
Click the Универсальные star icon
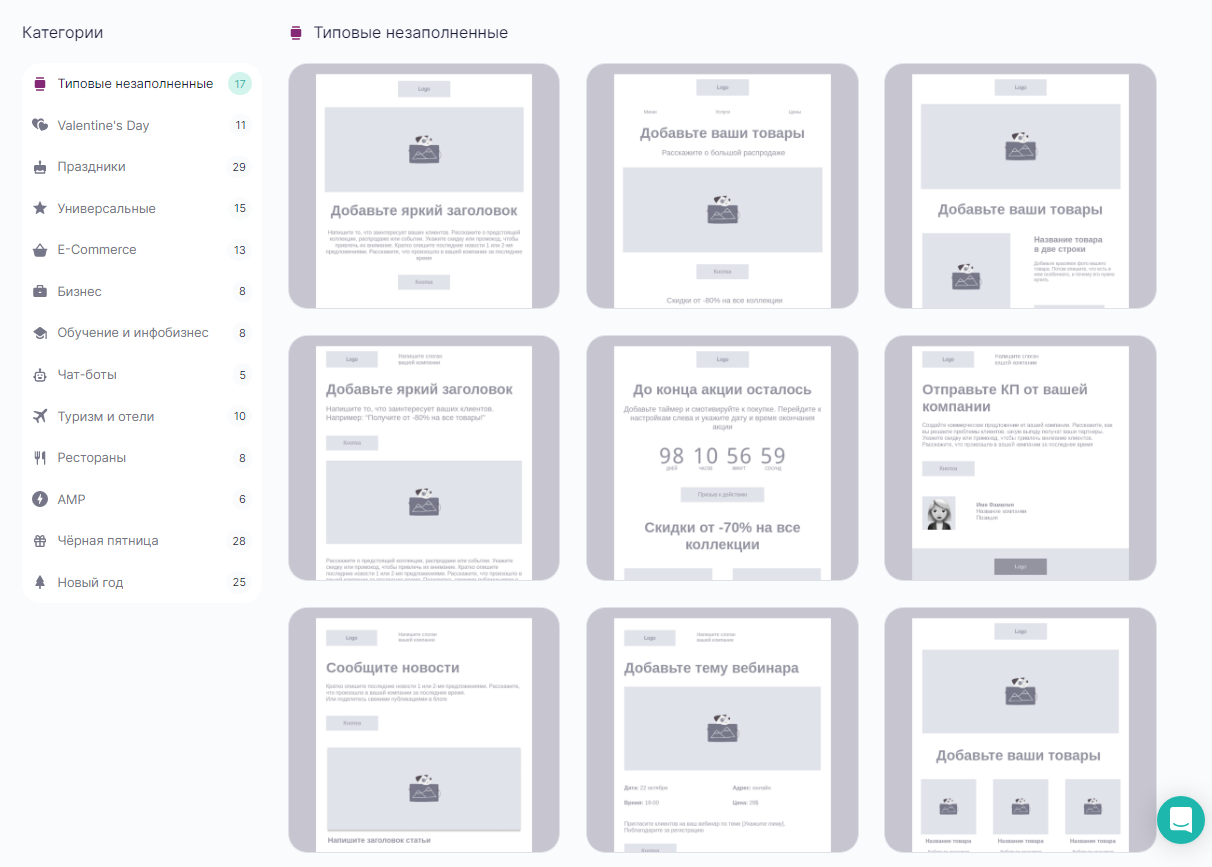40,208
